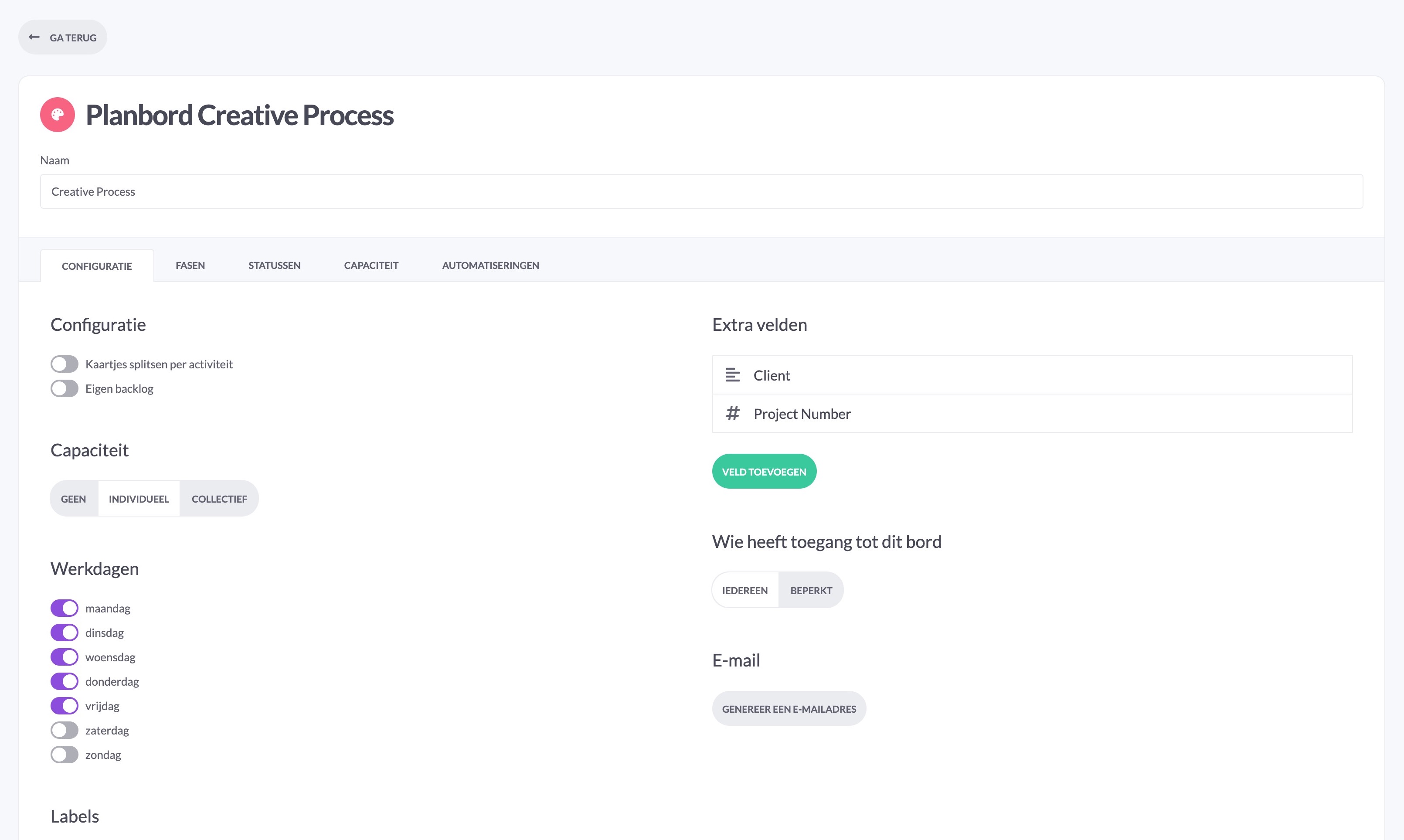Select Collectief capacity option

[220, 499]
